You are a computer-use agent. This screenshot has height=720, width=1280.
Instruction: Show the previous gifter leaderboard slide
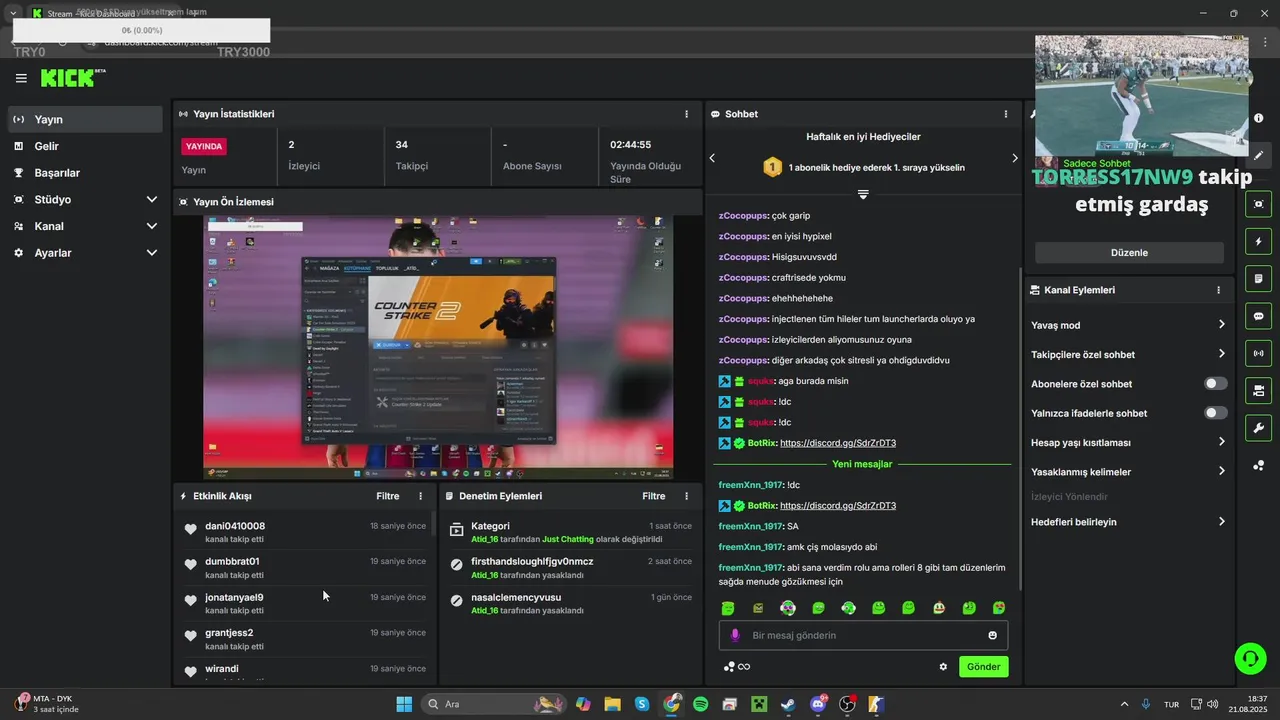tap(712, 158)
